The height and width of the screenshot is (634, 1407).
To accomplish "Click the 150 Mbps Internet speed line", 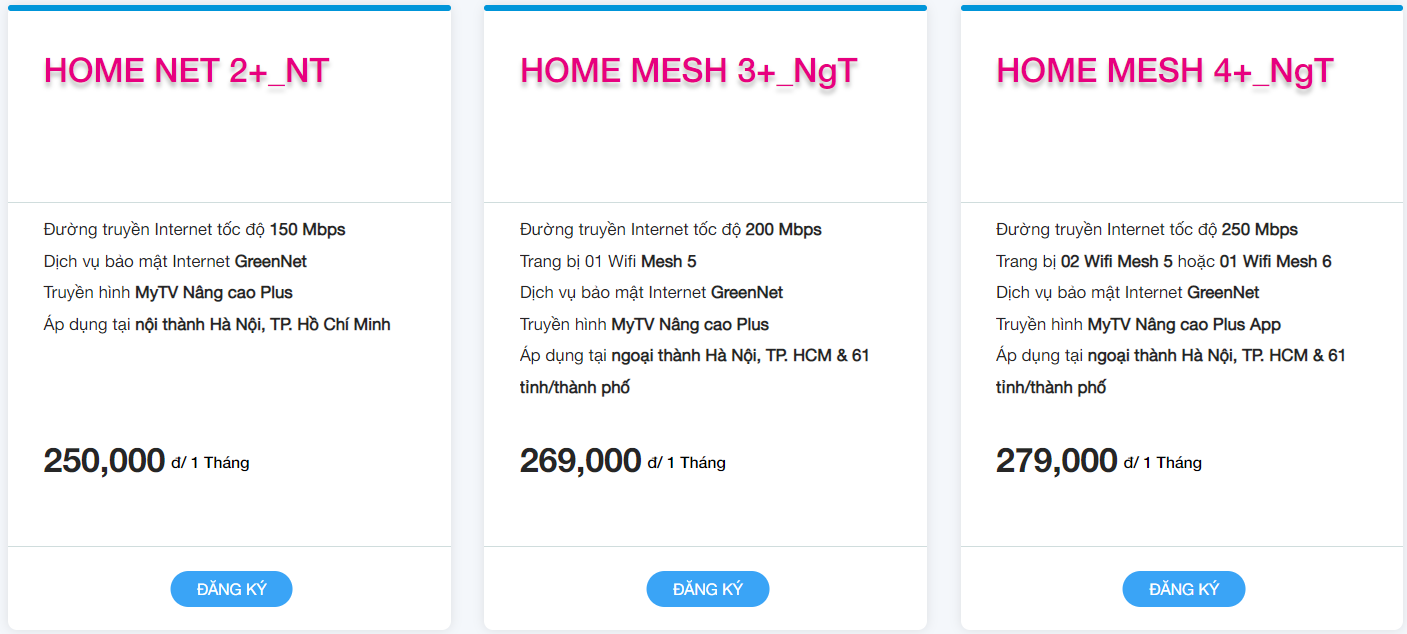I will pos(194,229).
